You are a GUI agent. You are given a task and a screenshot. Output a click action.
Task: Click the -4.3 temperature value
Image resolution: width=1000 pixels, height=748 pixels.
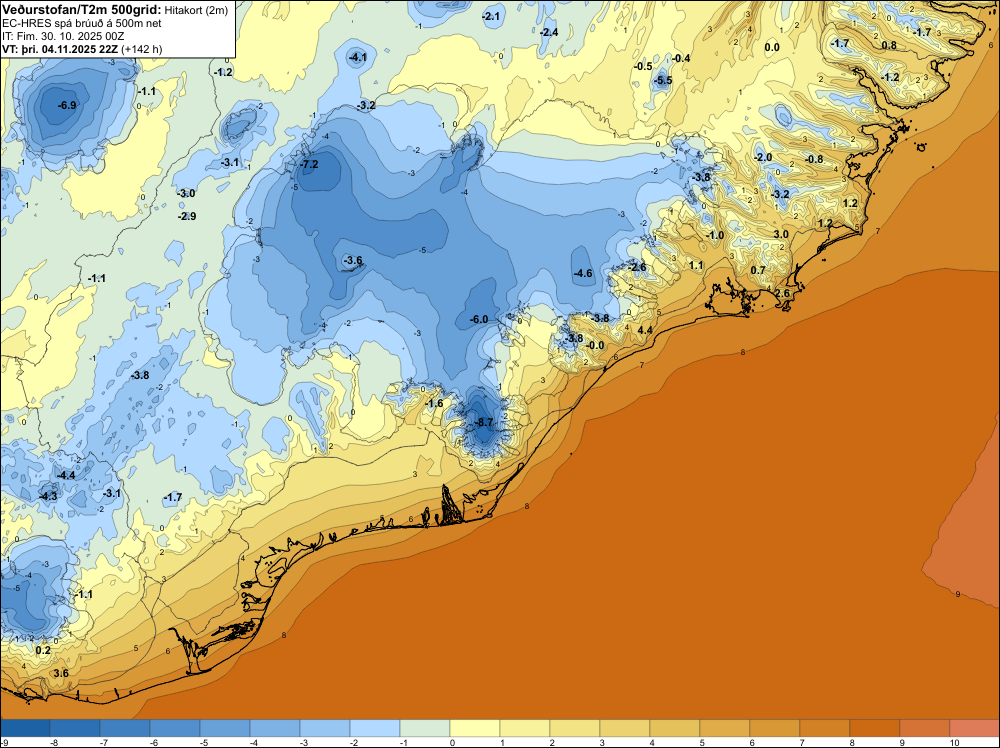point(48,496)
